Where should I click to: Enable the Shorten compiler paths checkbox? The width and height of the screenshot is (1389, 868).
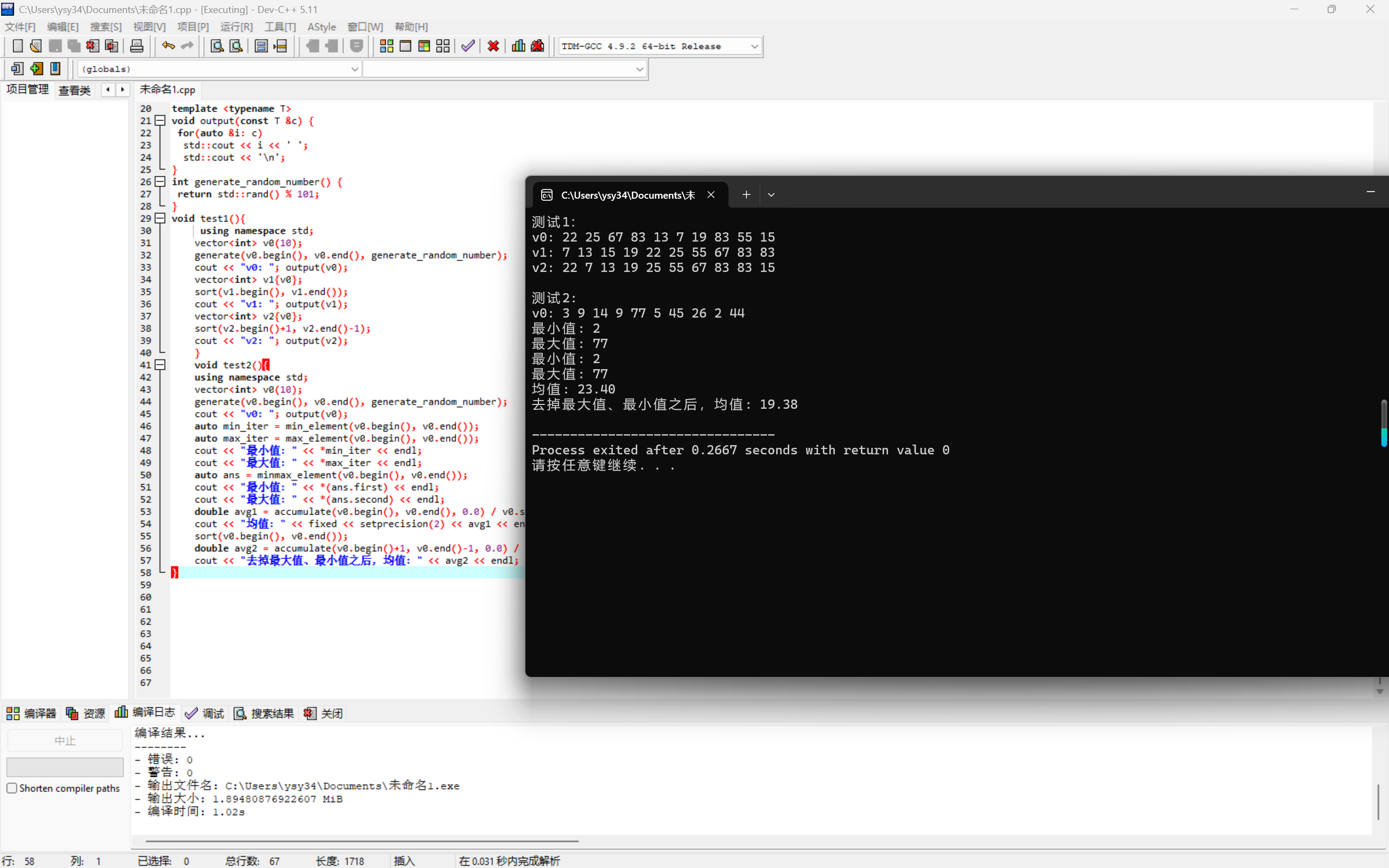pyautogui.click(x=12, y=788)
